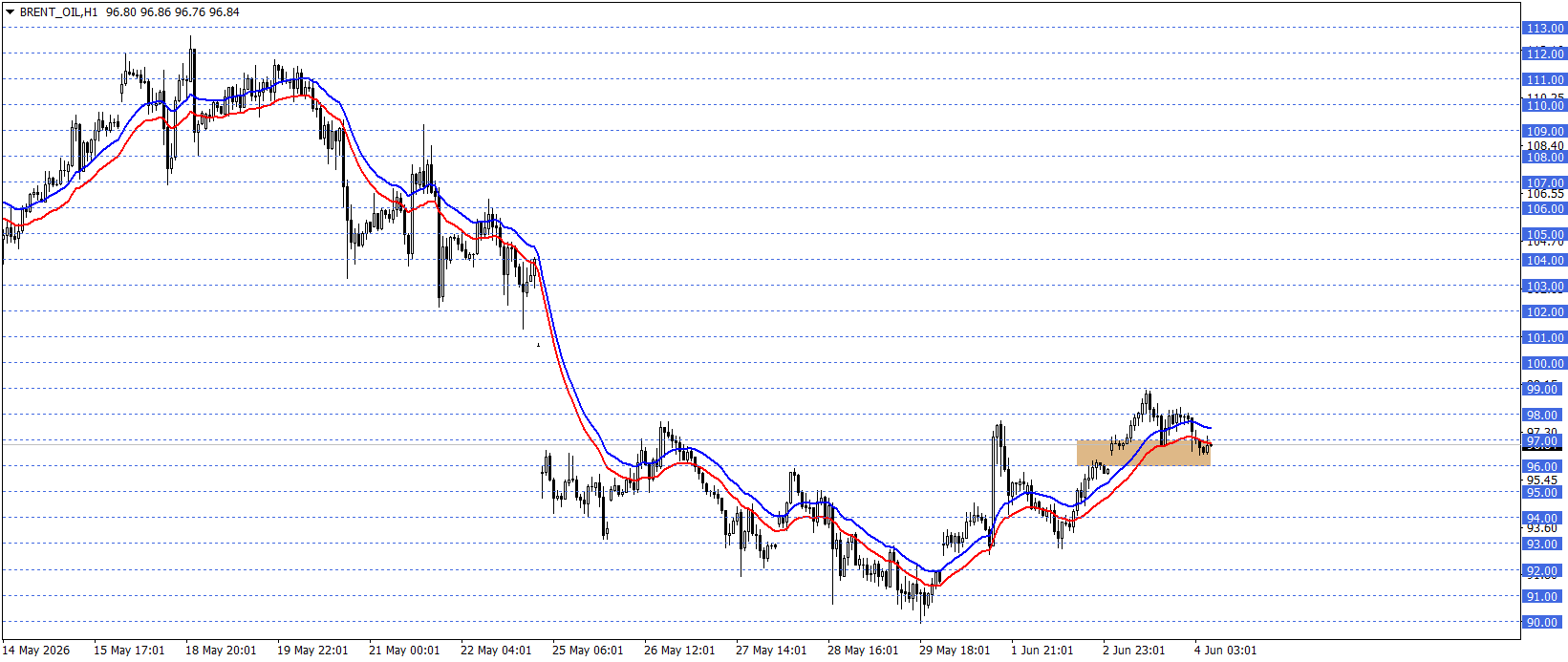Click the 18 May 20:01 time label
1568x662 pixels.
(221, 651)
